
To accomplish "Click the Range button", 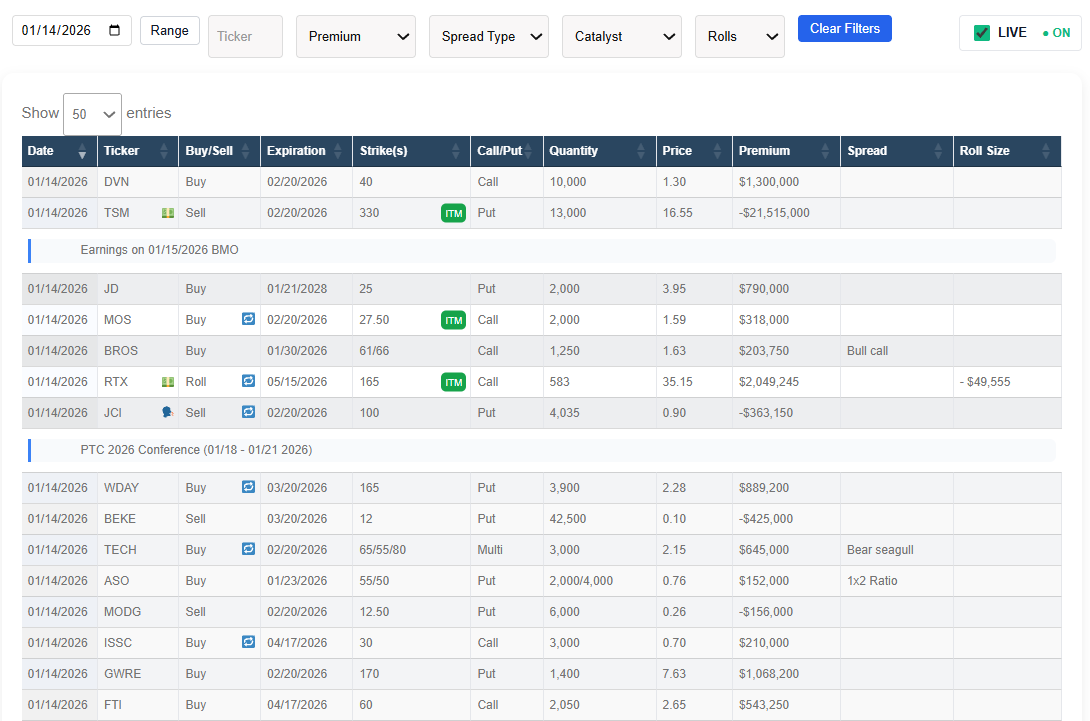I will coord(169,30).
